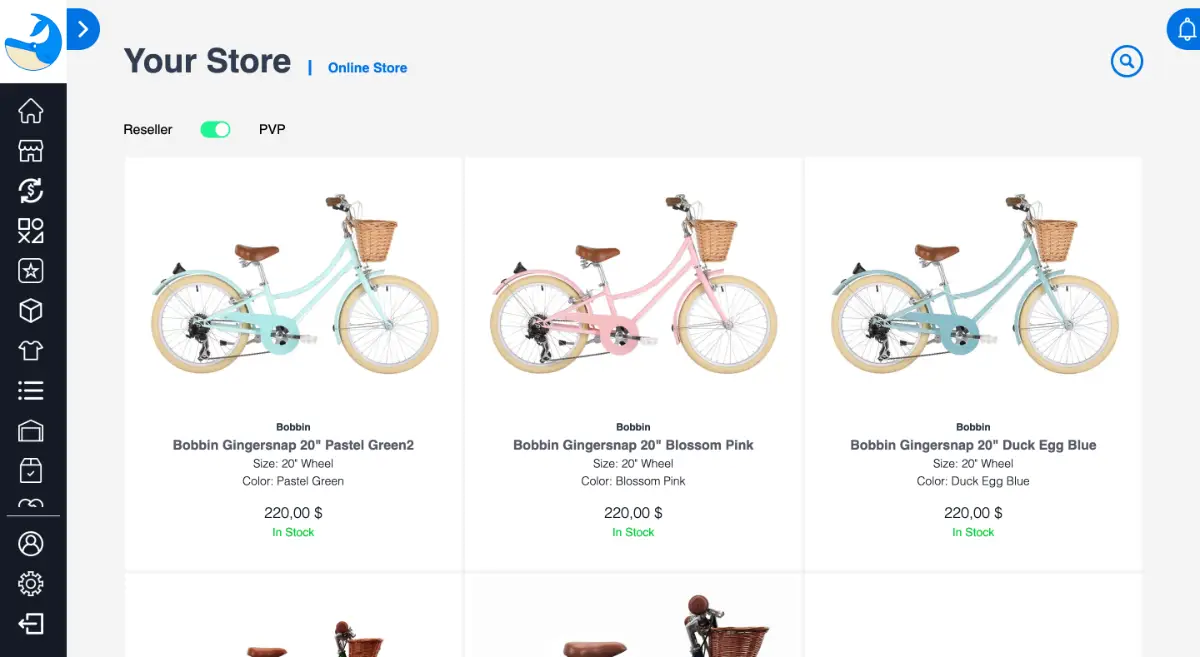This screenshot has width=1200, height=657.
Task: Open the bulleted list icon
Action: tap(31, 390)
